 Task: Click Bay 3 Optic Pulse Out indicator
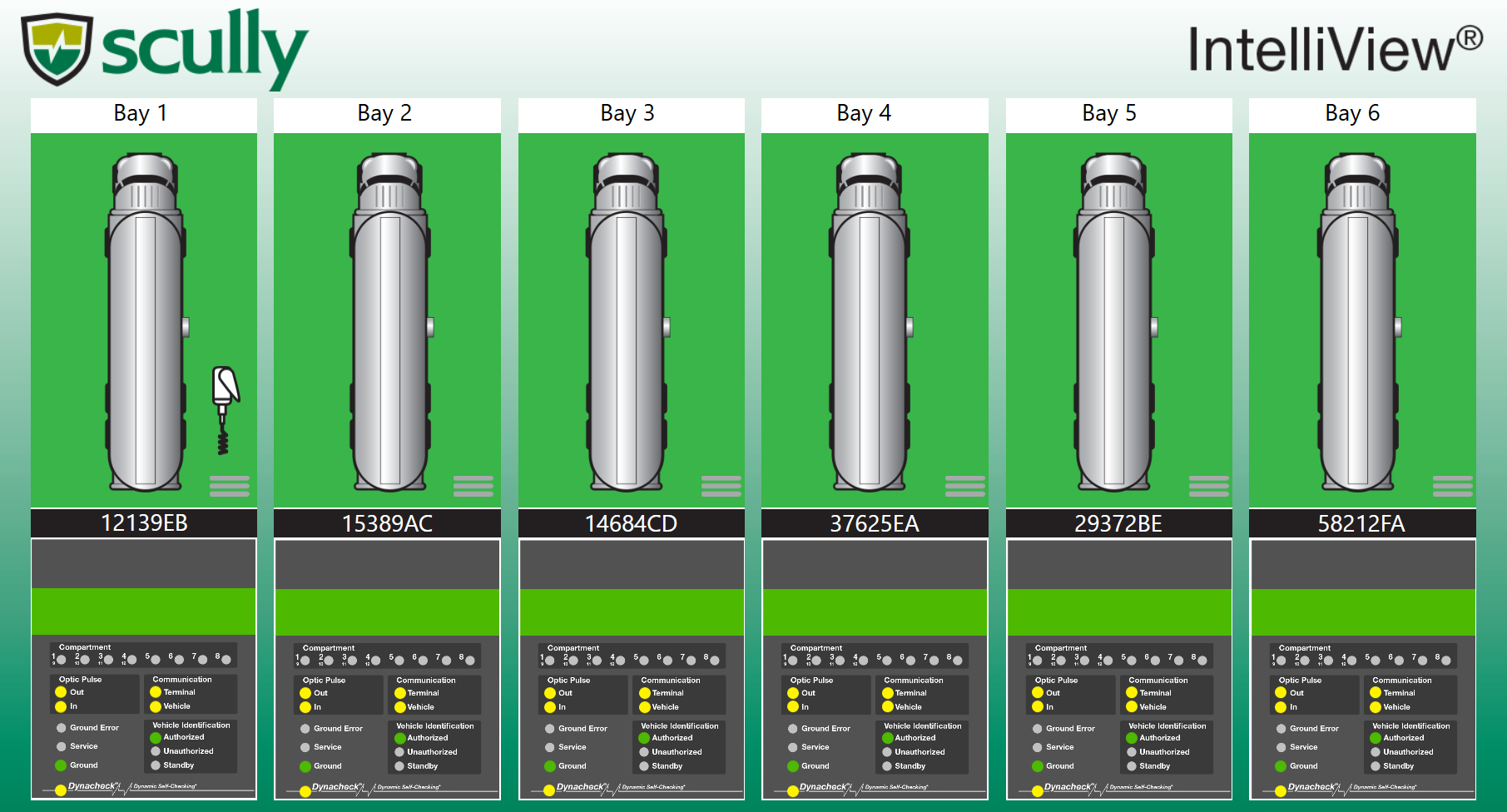[x=550, y=693]
